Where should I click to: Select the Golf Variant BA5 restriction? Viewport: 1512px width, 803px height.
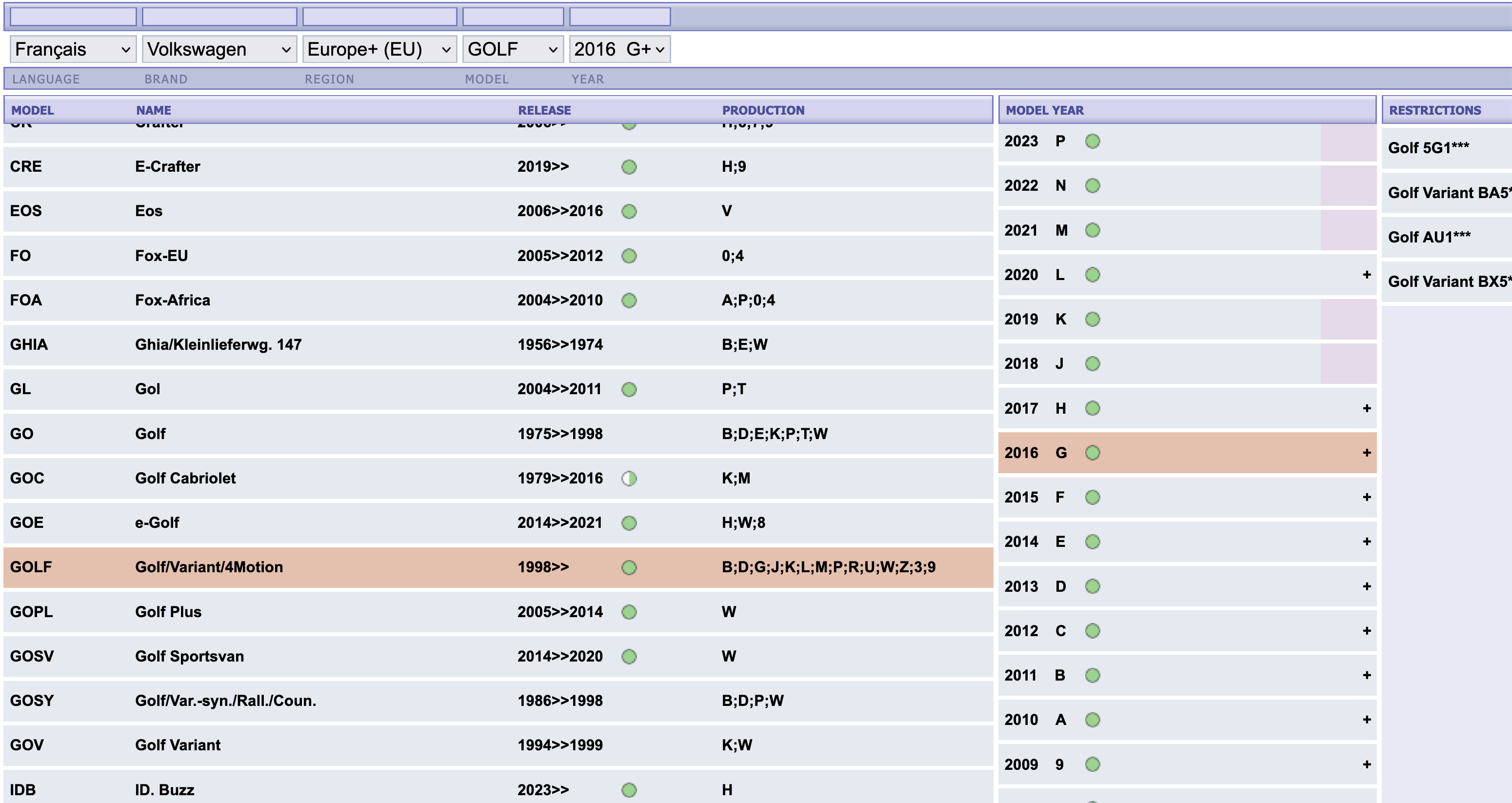1448,193
